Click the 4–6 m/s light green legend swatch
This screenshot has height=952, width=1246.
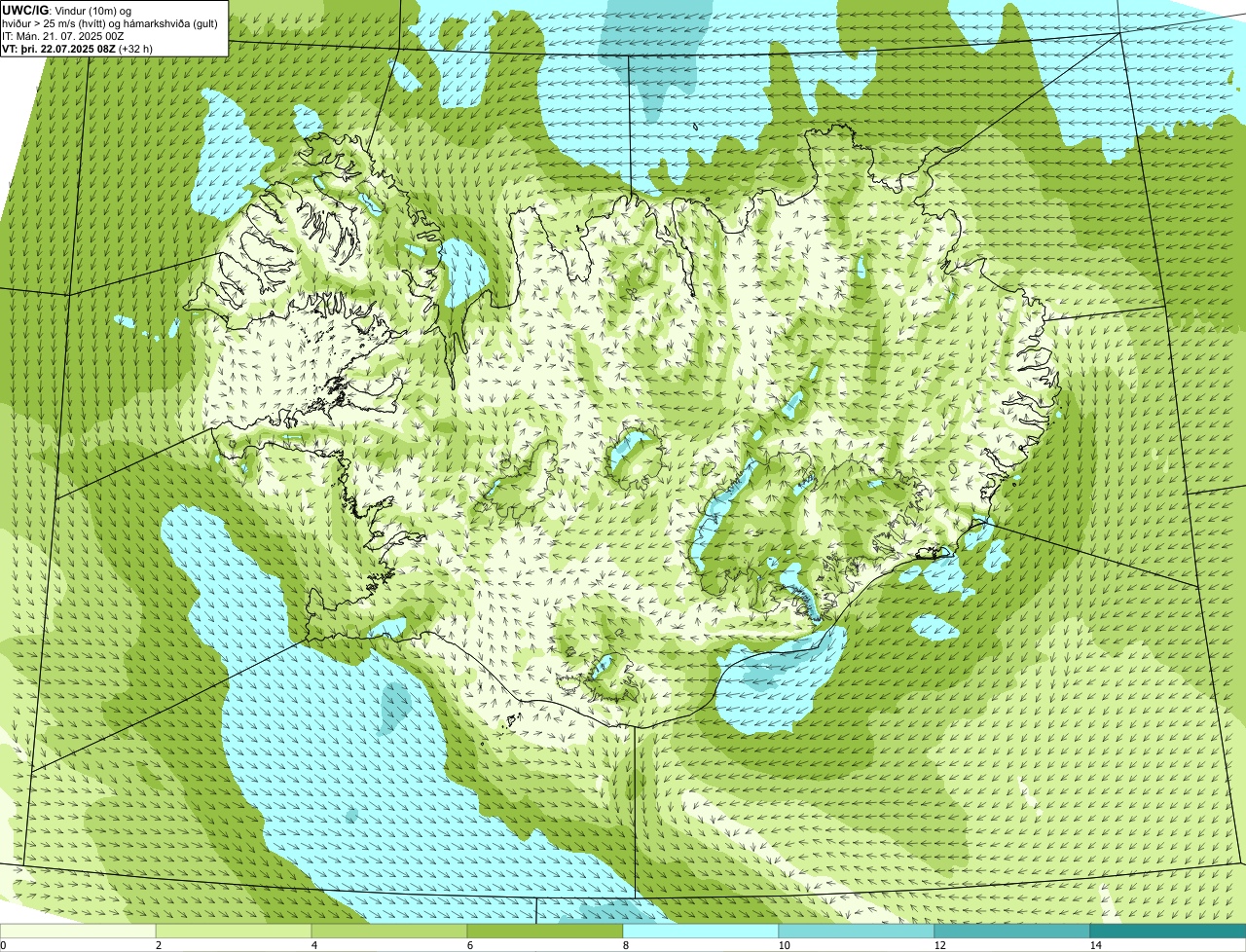tap(389, 931)
